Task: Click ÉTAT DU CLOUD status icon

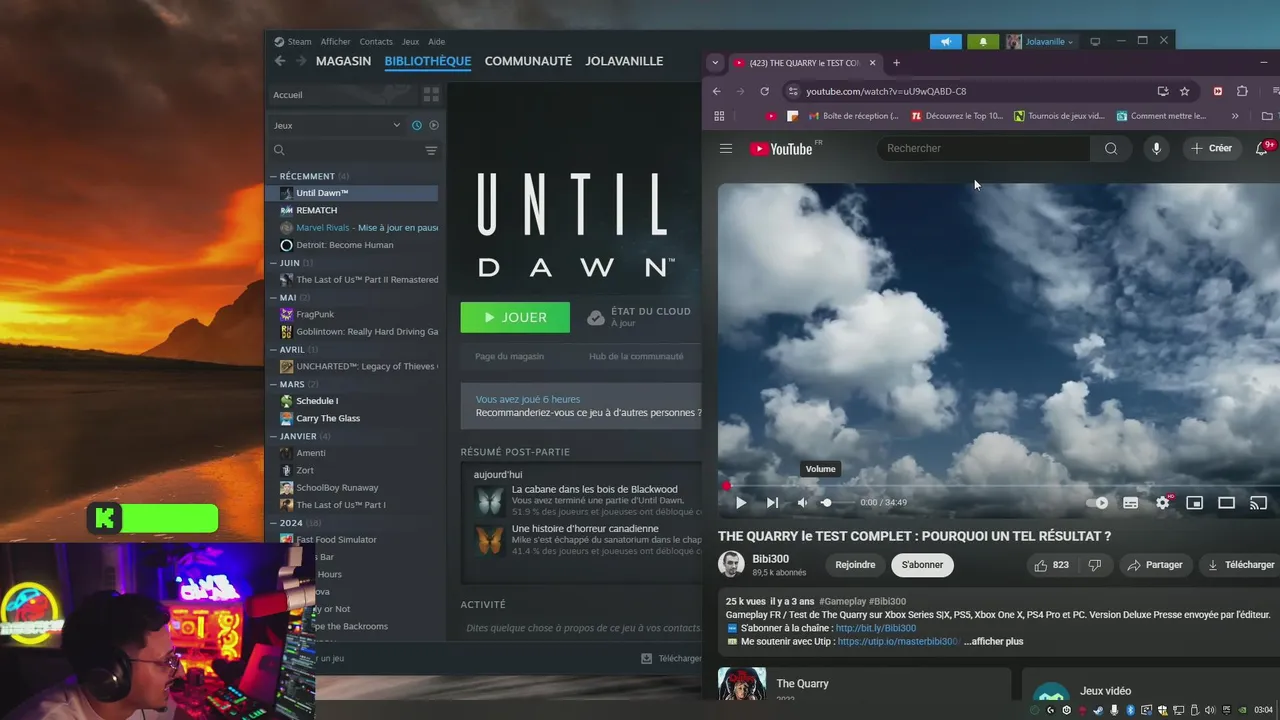Action: (x=596, y=317)
